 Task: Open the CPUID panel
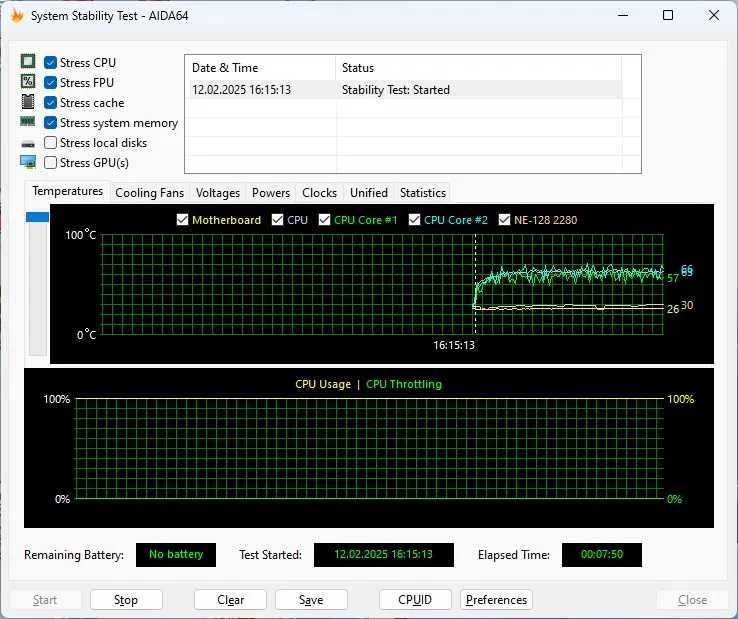click(x=415, y=600)
